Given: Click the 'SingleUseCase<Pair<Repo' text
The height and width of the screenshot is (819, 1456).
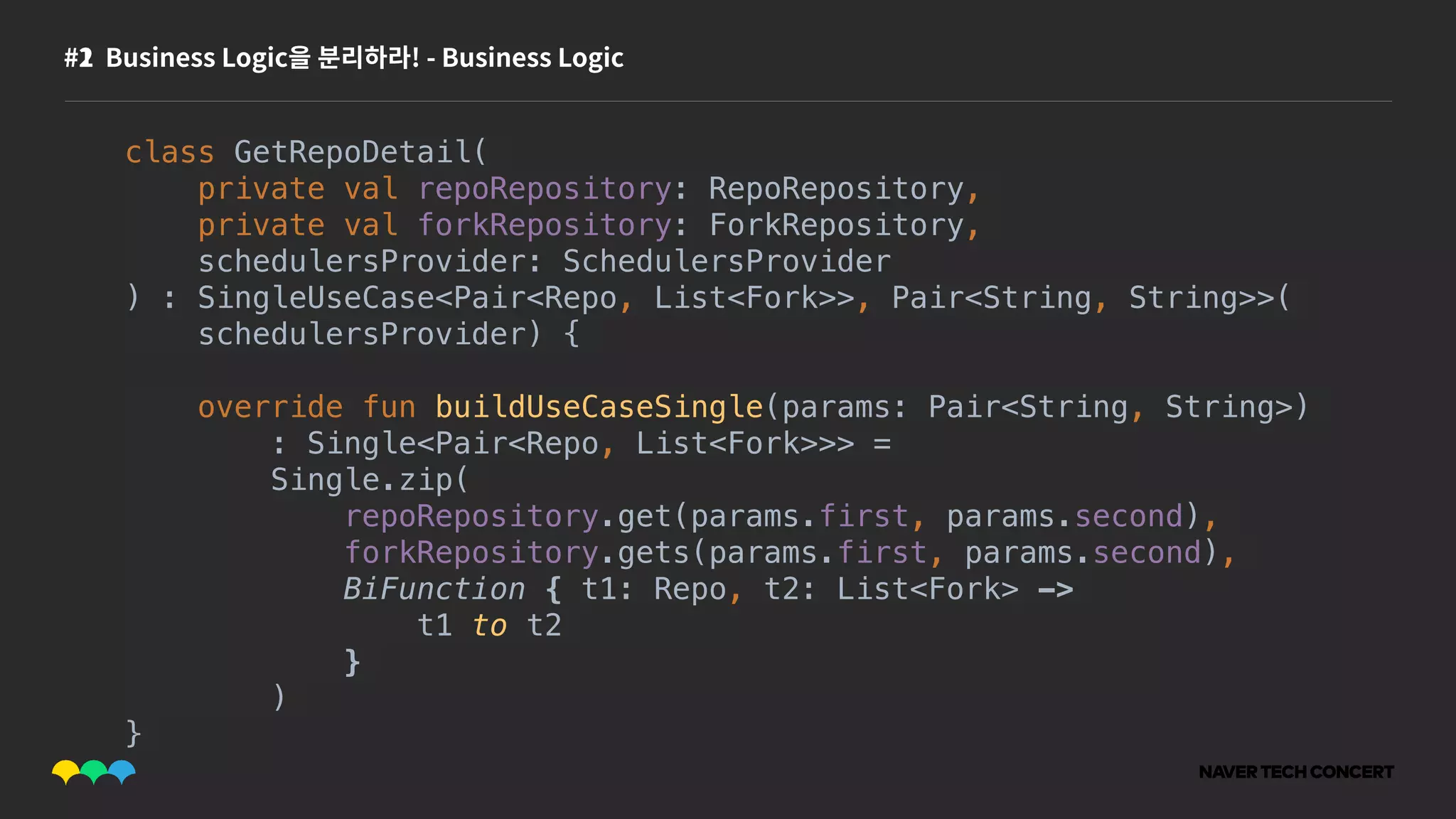Looking at the screenshot, I should click(407, 298).
